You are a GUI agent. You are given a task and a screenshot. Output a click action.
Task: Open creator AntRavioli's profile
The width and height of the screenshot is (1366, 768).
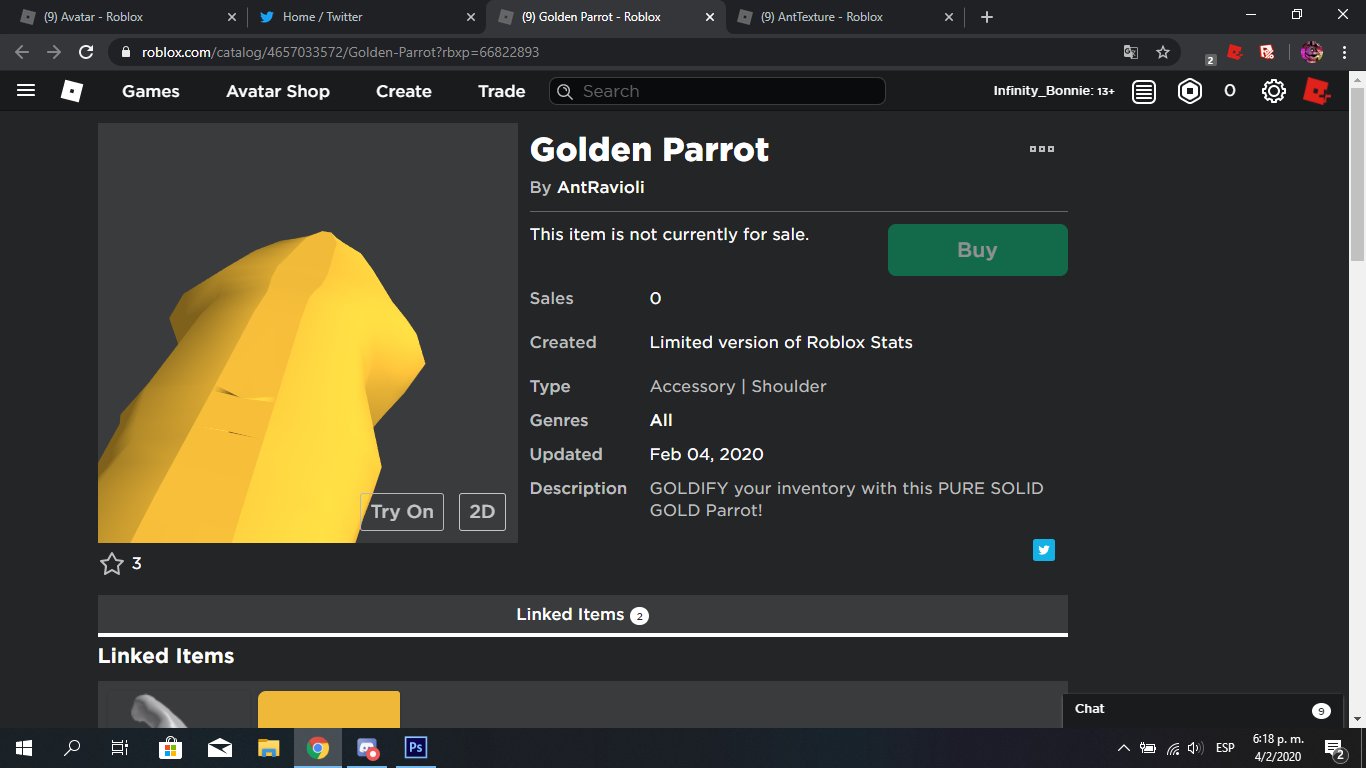601,187
